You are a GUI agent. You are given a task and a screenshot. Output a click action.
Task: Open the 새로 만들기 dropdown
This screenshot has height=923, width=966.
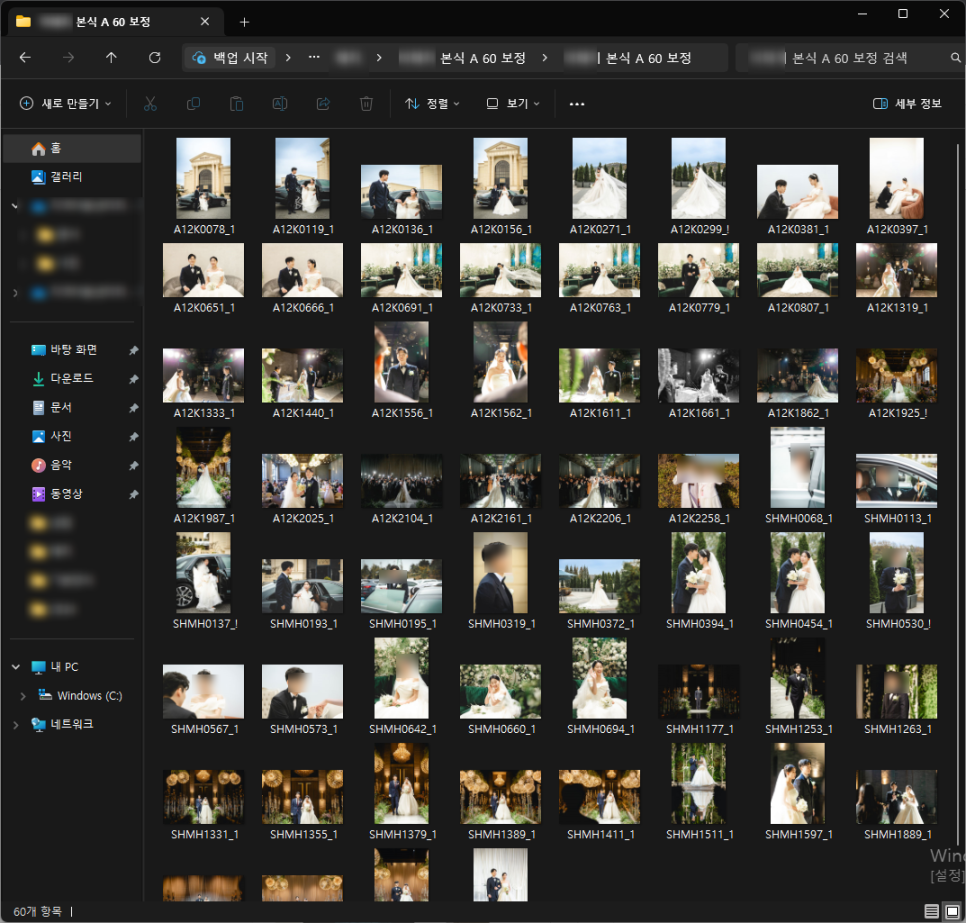click(65, 104)
